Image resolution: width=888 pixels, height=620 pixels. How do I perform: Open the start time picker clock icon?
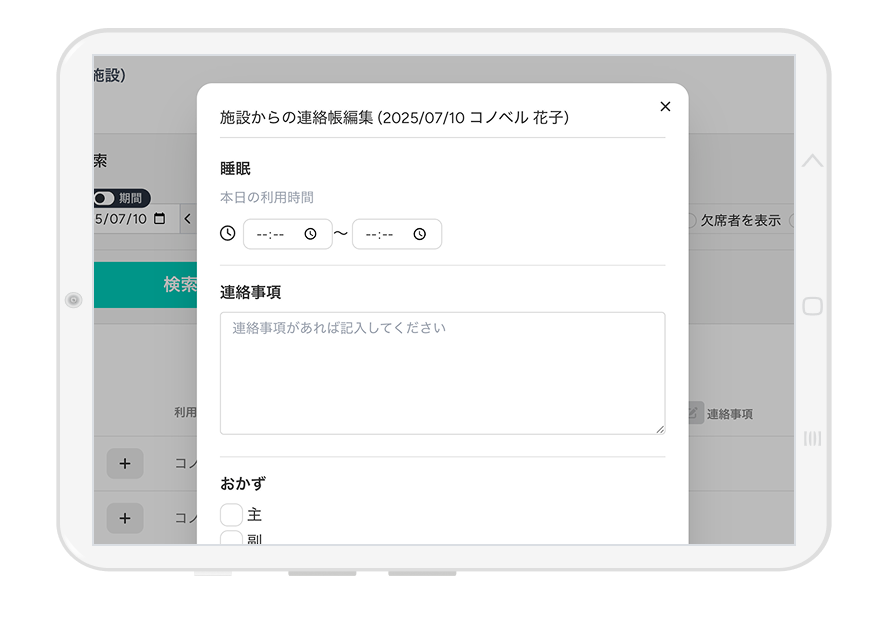[x=311, y=234]
